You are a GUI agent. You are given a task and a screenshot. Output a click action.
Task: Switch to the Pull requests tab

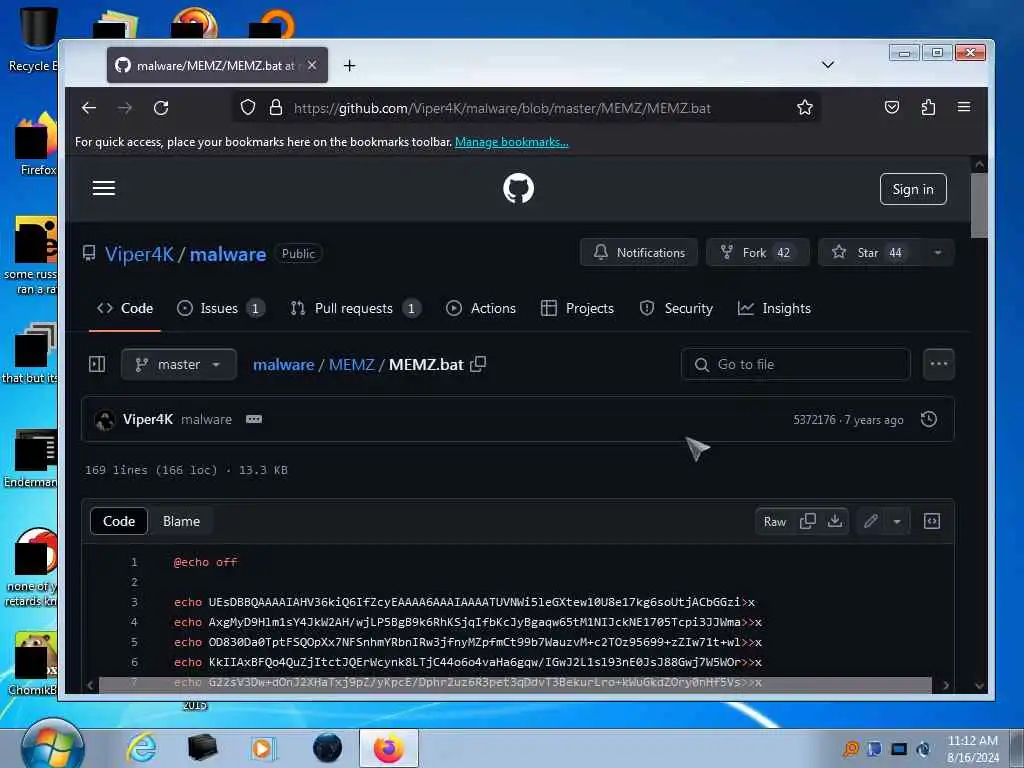[355, 308]
